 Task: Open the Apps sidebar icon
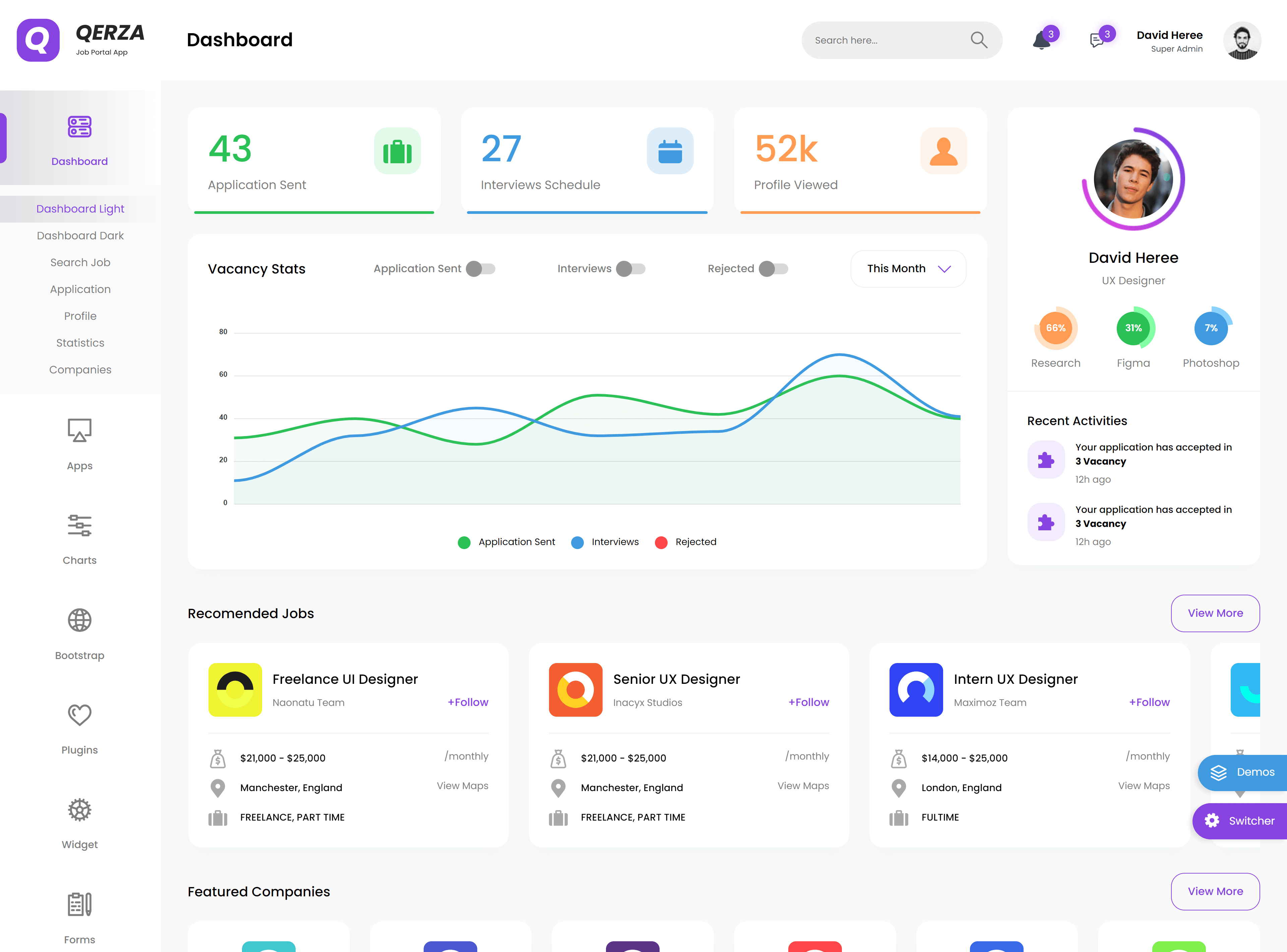tap(79, 430)
